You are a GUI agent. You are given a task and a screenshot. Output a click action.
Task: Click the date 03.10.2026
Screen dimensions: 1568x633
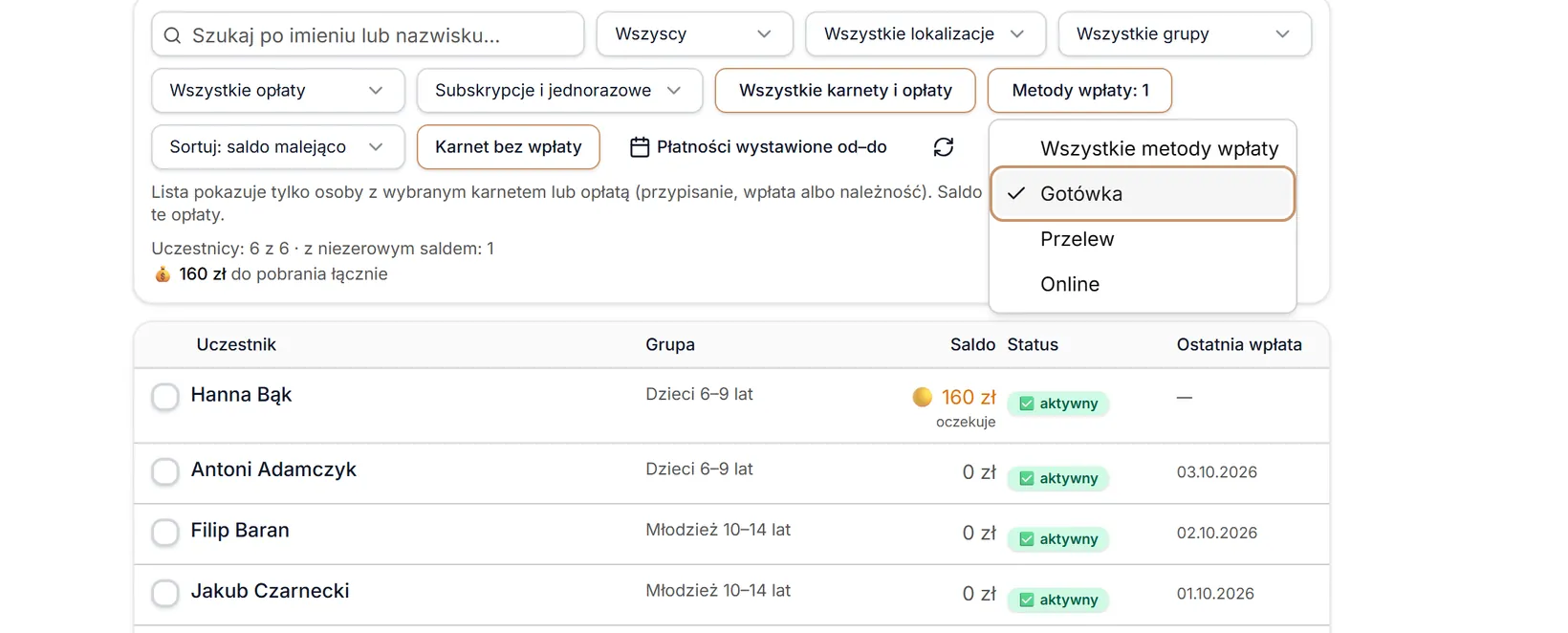click(x=1216, y=472)
